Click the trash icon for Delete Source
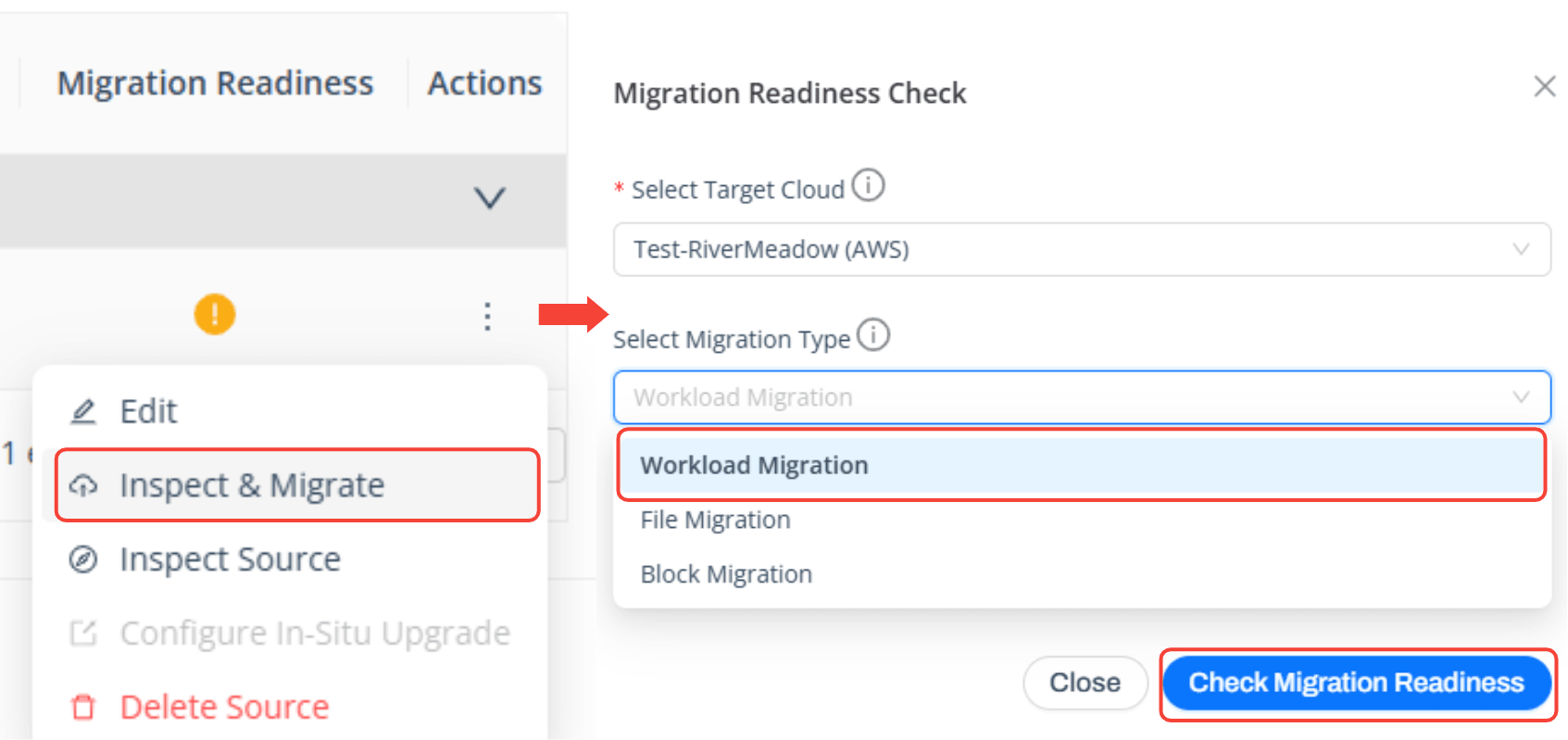 83,707
